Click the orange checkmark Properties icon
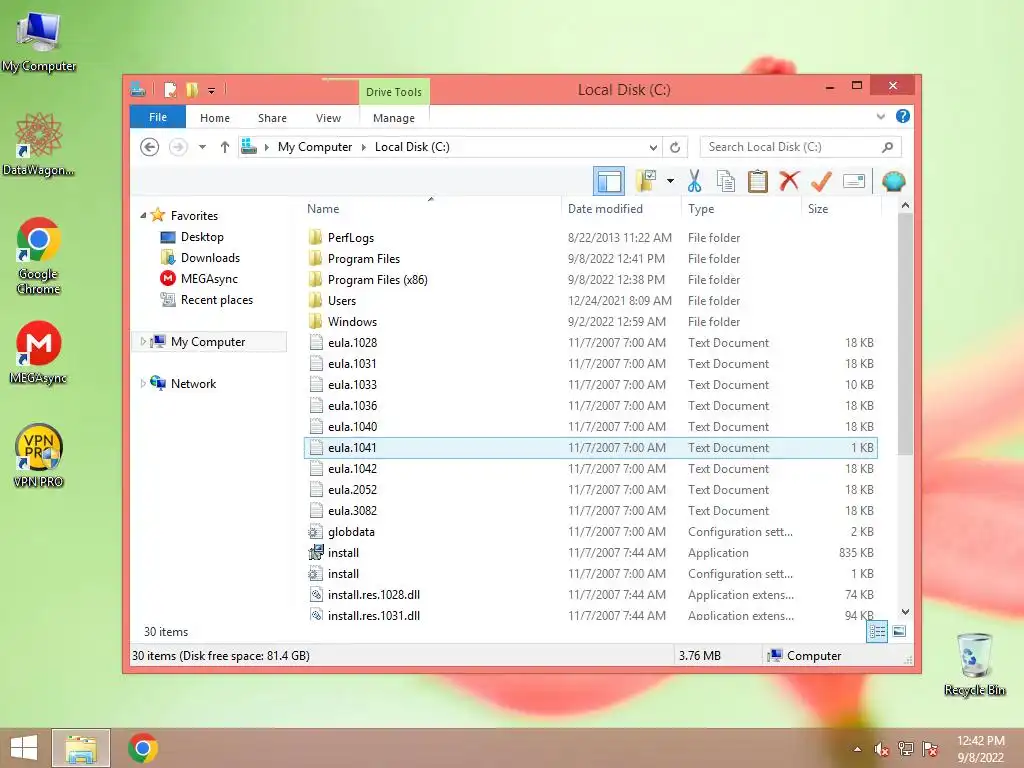This screenshot has width=1024, height=768. (821, 181)
